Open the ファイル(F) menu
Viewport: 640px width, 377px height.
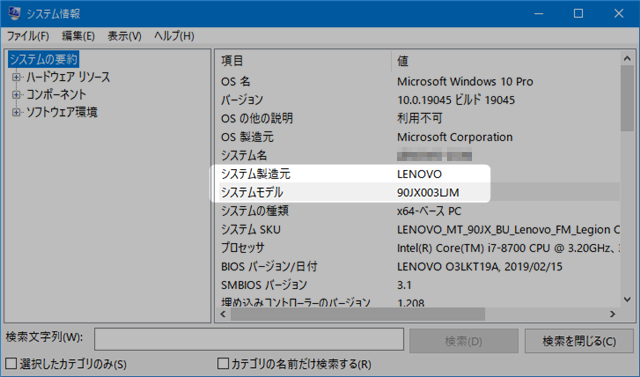(28, 36)
